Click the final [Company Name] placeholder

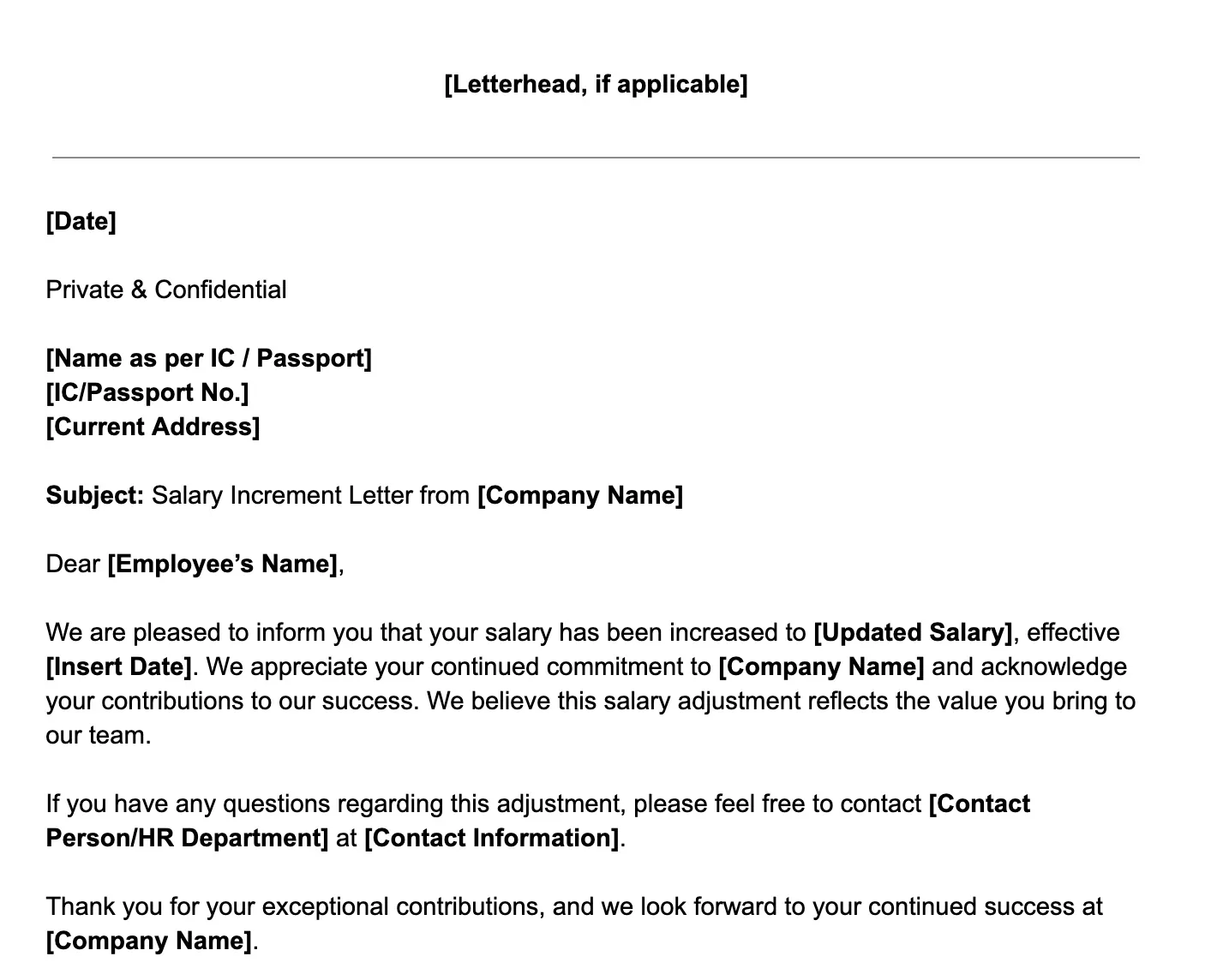tap(149, 941)
